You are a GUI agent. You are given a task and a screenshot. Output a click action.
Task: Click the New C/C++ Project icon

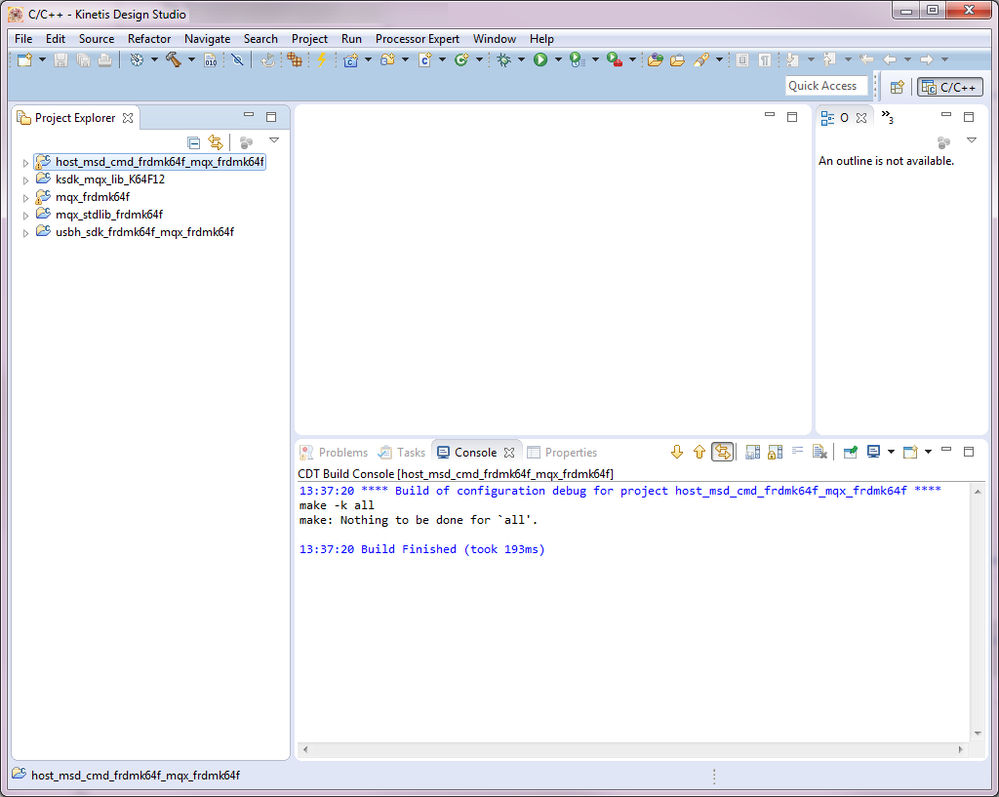(x=350, y=60)
